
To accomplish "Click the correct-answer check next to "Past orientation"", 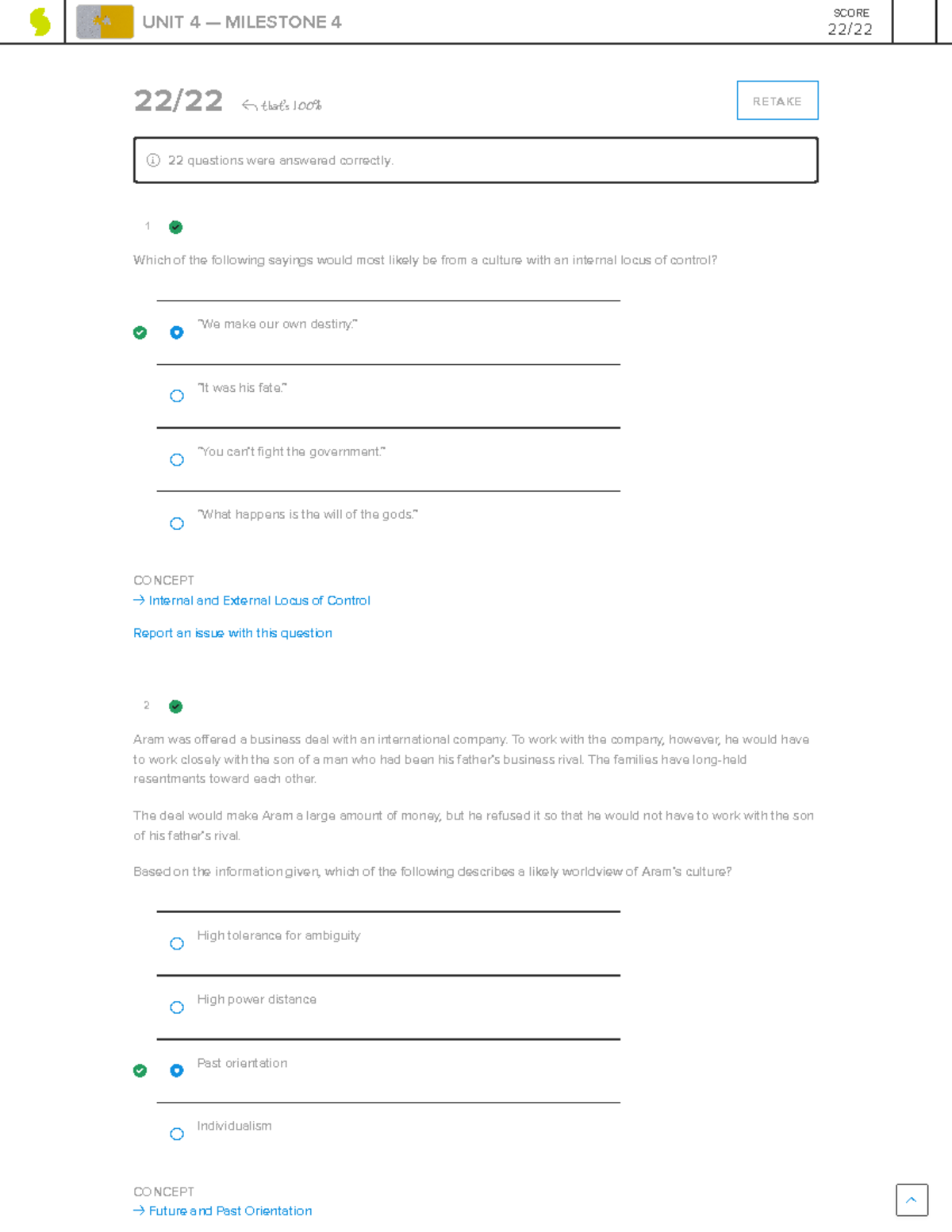I will (140, 1070).
